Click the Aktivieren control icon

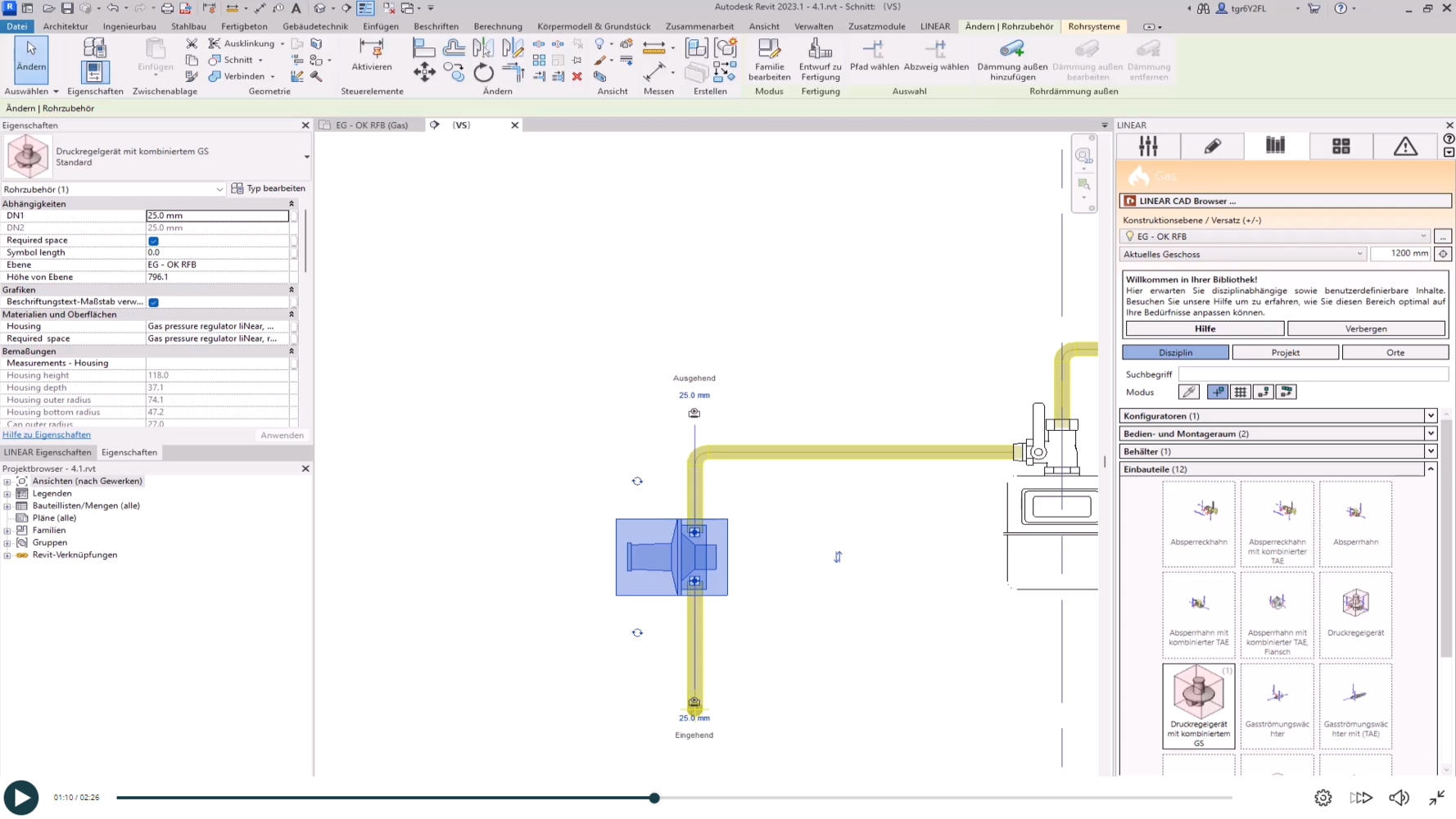(x=371, y=49)
